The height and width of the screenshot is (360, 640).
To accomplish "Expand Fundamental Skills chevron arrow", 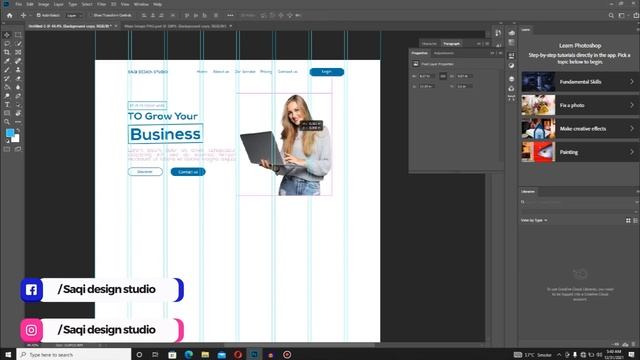I will tap(632, 82).
